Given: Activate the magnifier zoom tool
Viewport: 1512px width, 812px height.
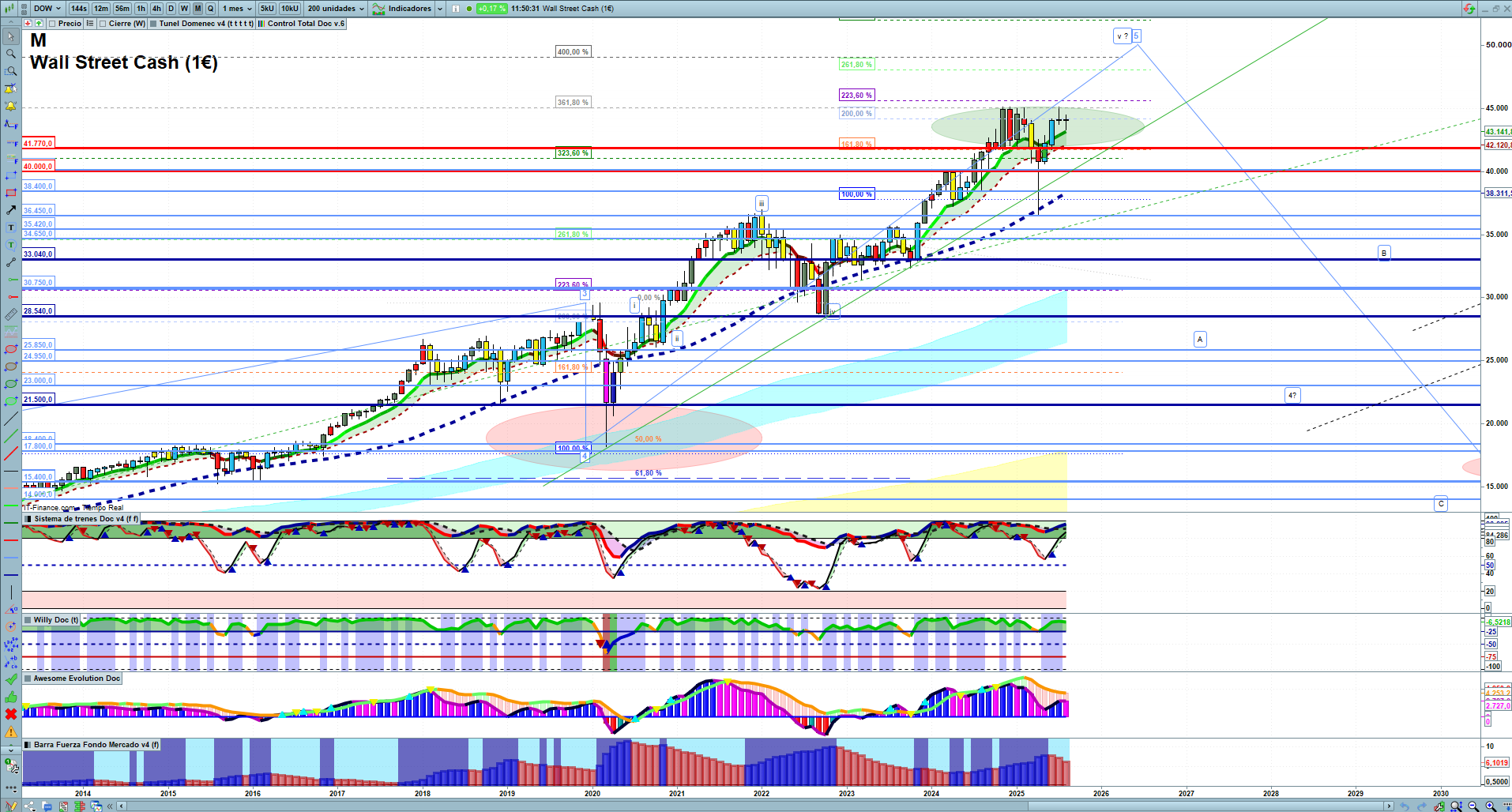Looking at the screenshot, I should [x=10, y=54].
